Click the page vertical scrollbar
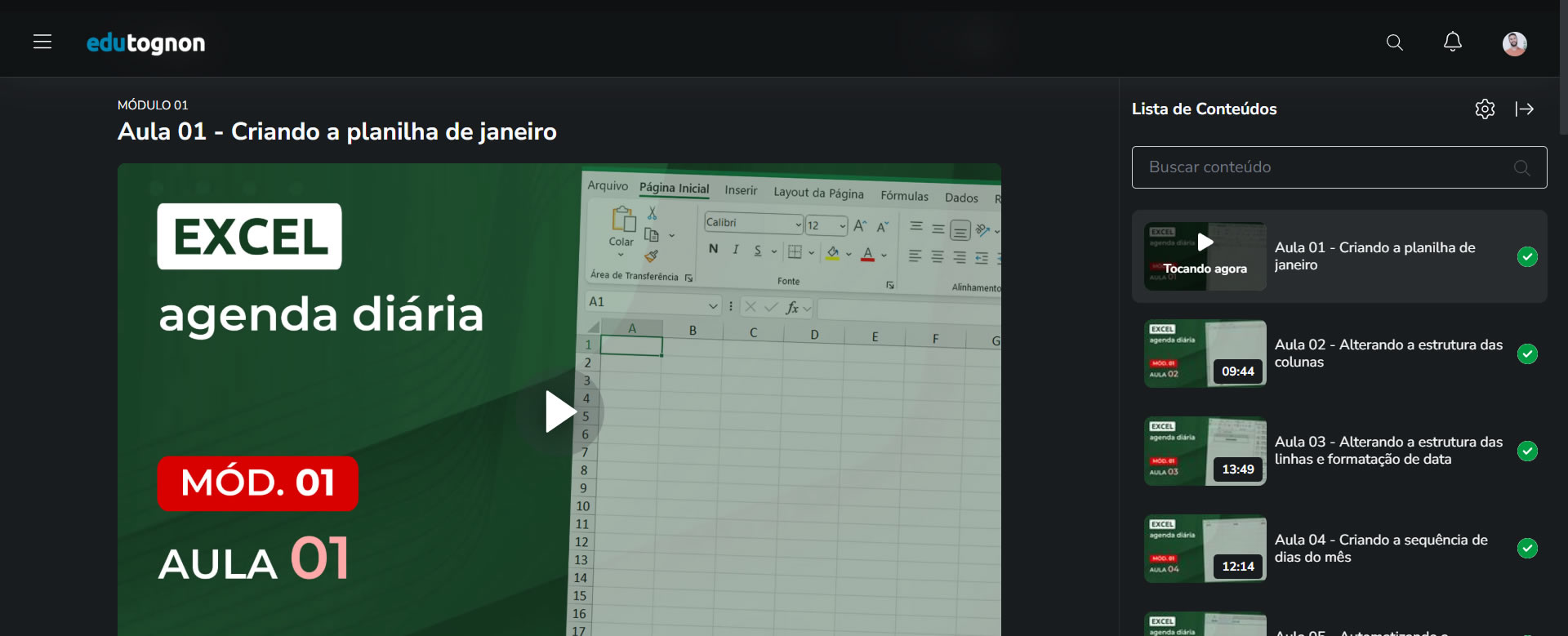The image size is (1568, 636). tap(1563, 67)
